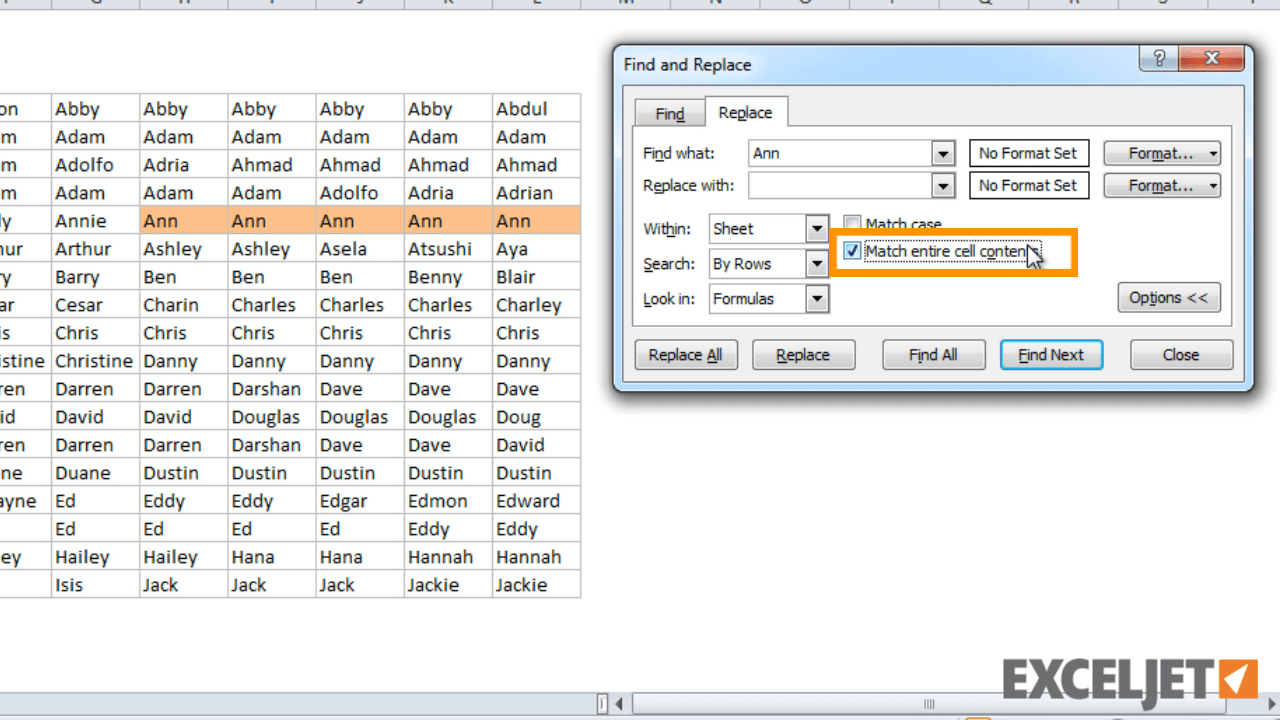Switch to the Find tab

pos(668,112)
